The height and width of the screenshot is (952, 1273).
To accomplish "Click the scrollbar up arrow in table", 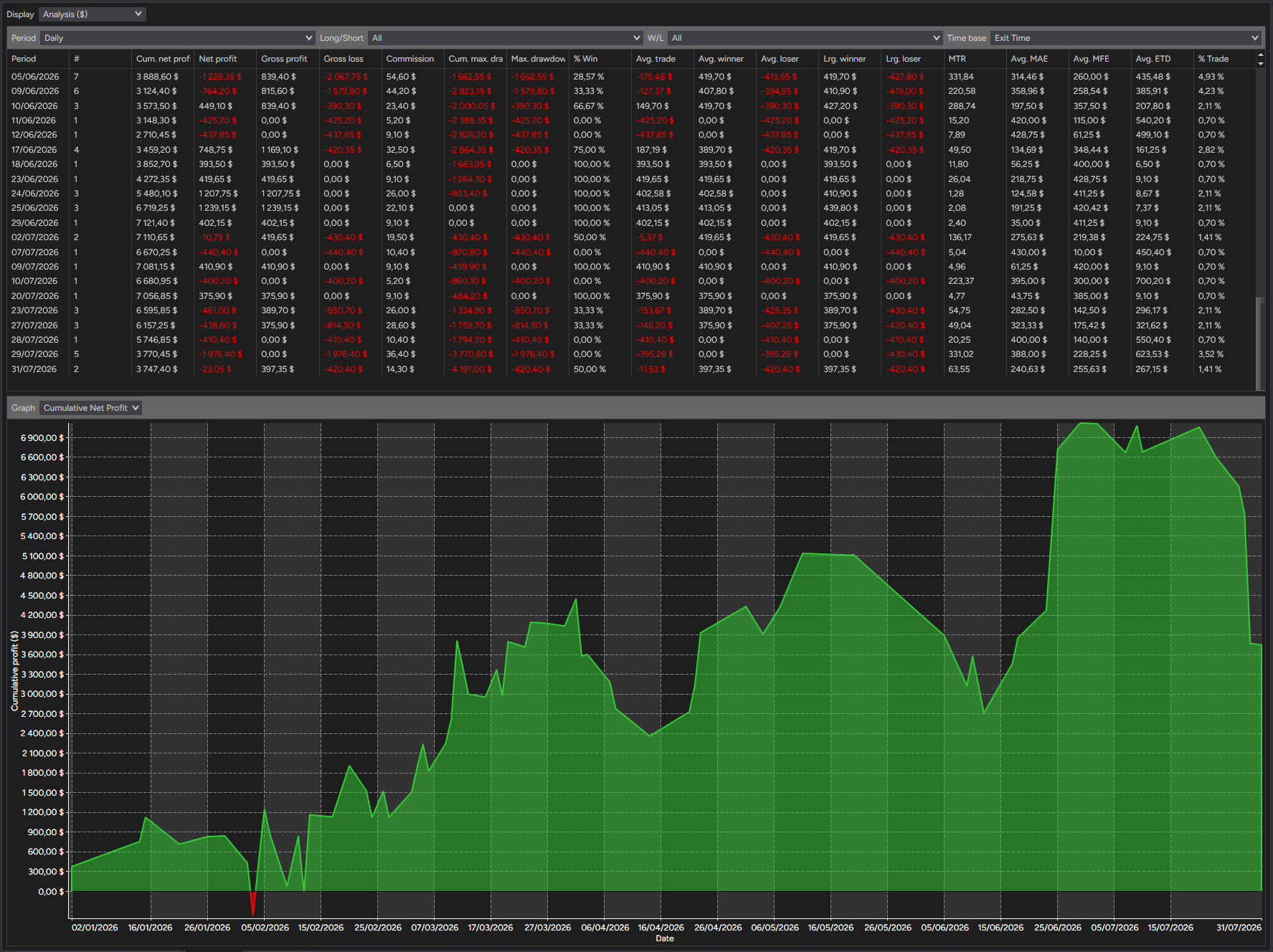I will click(x=1260, y=54).
